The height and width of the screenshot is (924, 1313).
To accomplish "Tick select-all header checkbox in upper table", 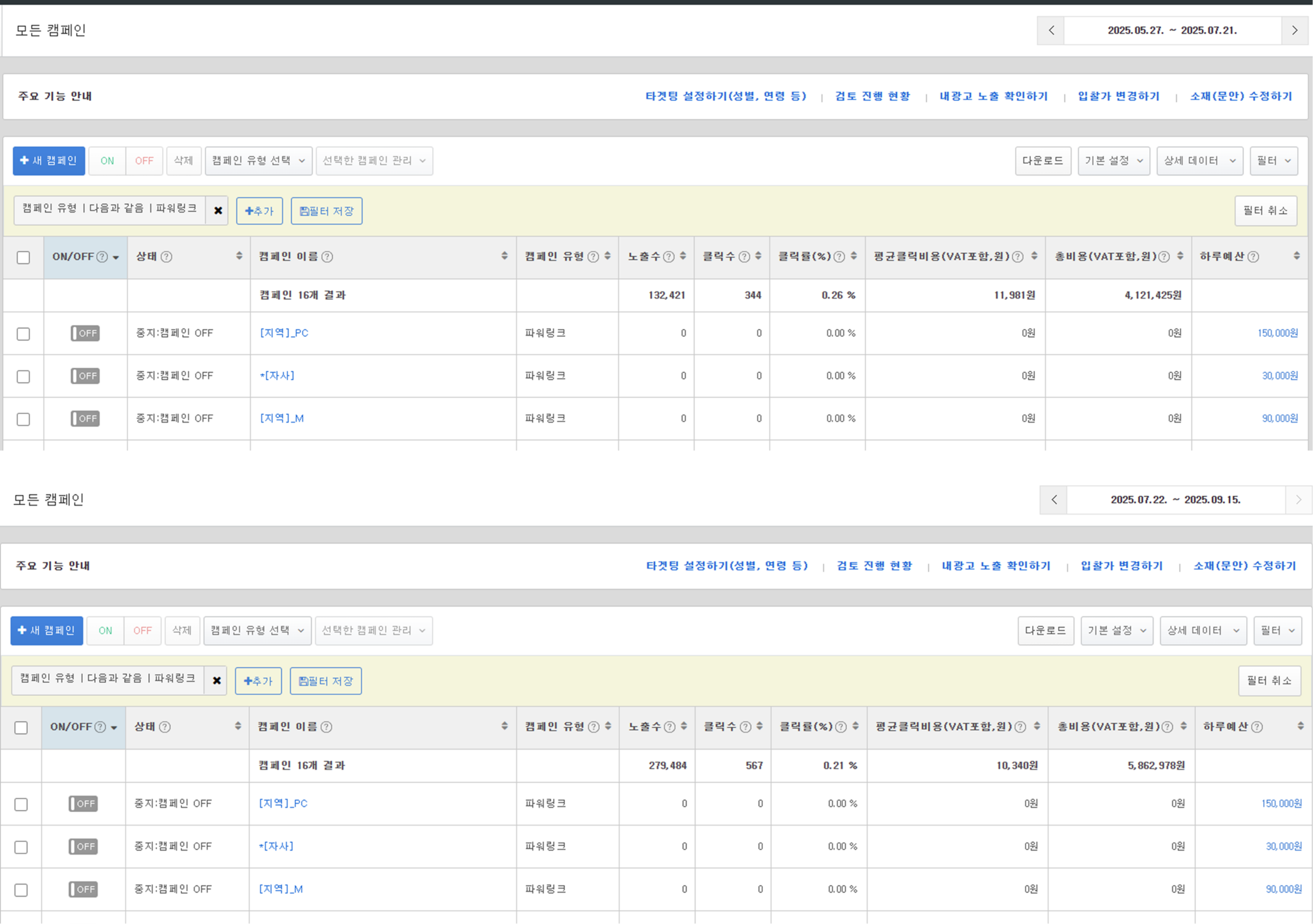I will coord(23,257).
